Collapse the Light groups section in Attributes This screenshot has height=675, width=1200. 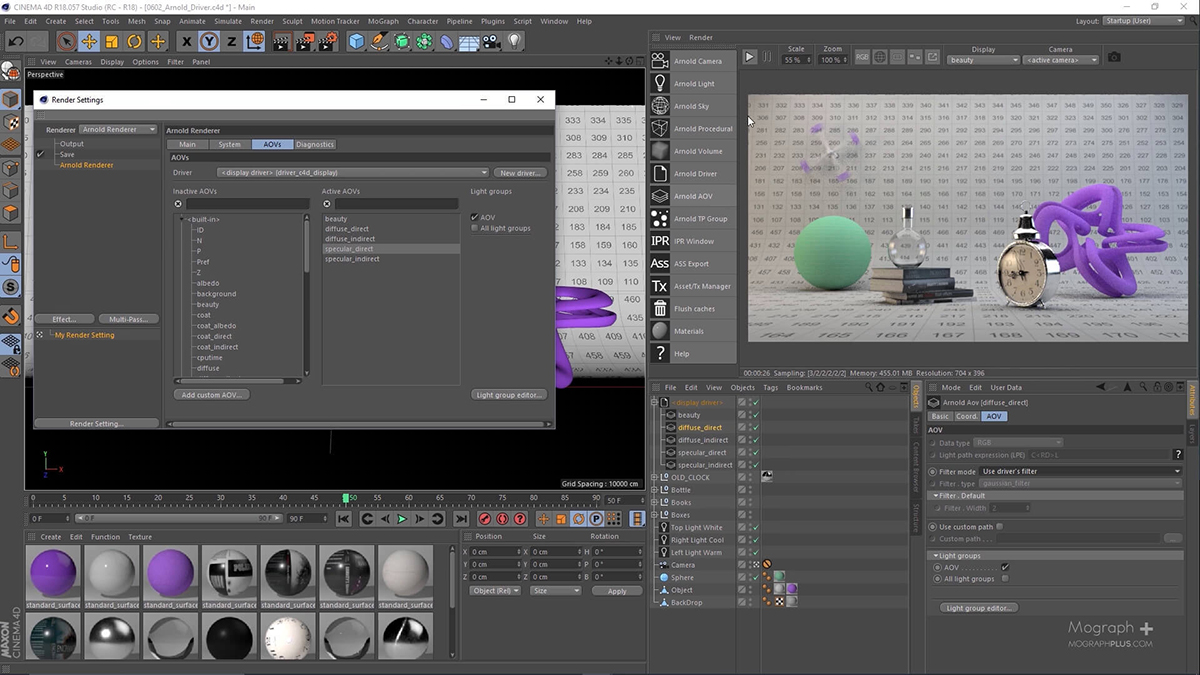pos(934,556)
